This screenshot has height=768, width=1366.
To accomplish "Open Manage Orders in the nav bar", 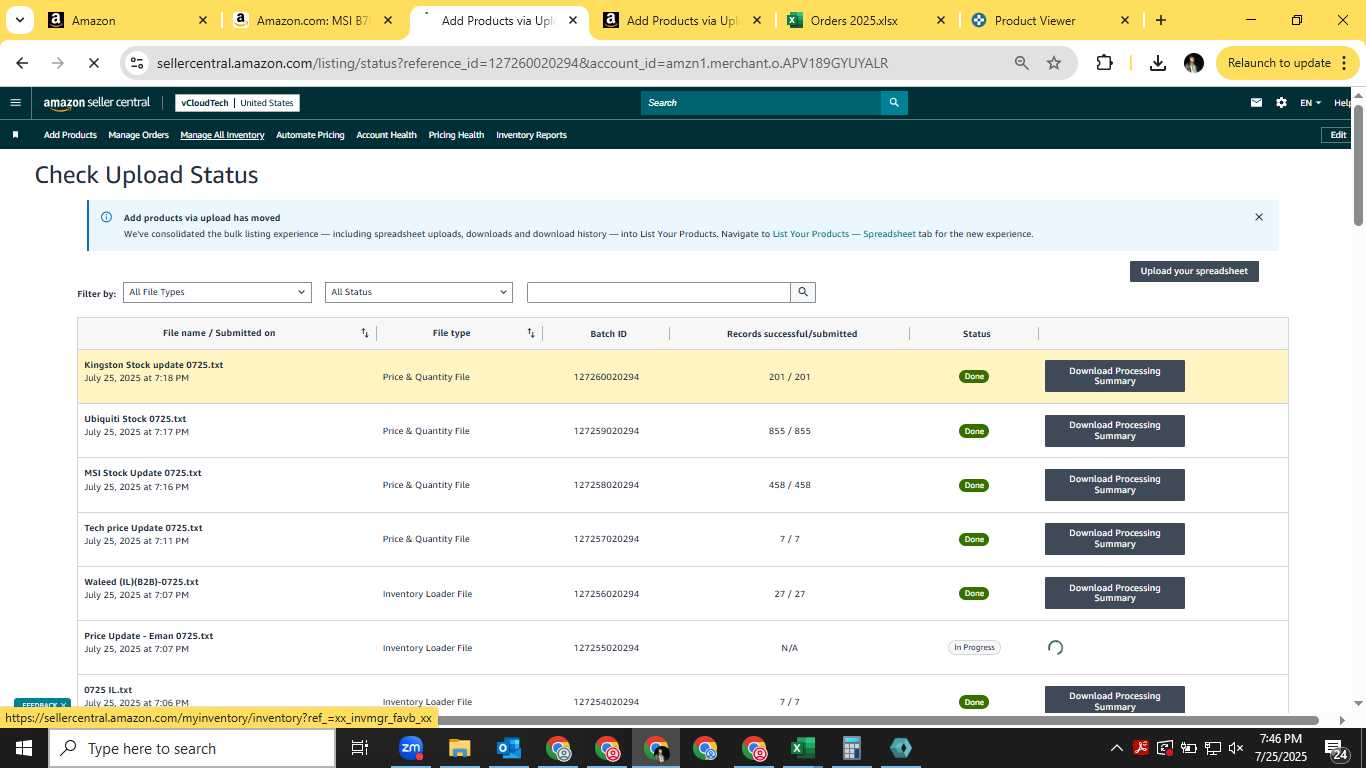I will [138, 135].
